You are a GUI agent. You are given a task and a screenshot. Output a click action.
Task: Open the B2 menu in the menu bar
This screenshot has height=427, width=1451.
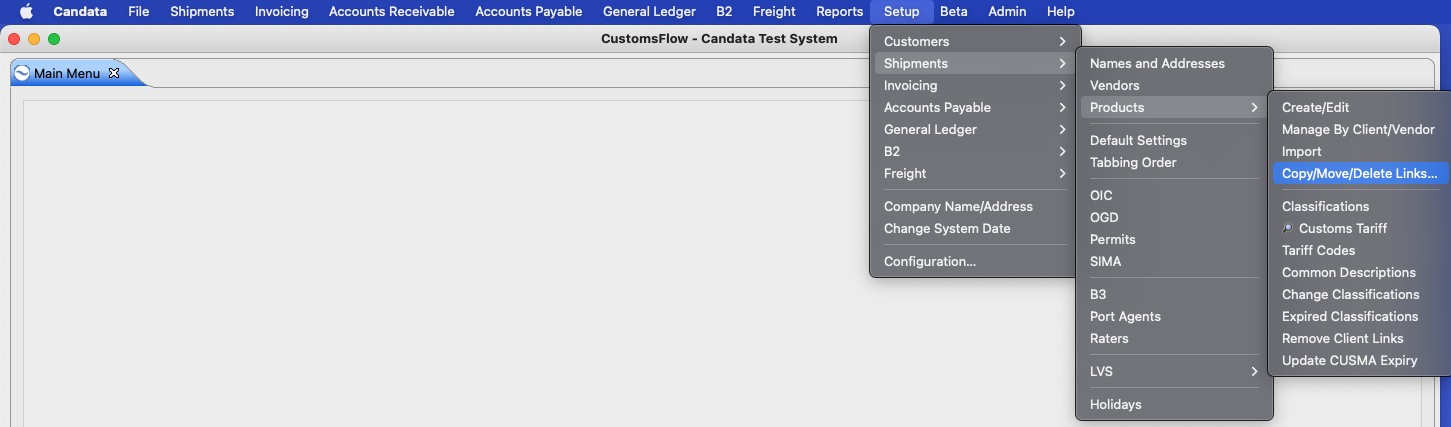click(724, 12)
